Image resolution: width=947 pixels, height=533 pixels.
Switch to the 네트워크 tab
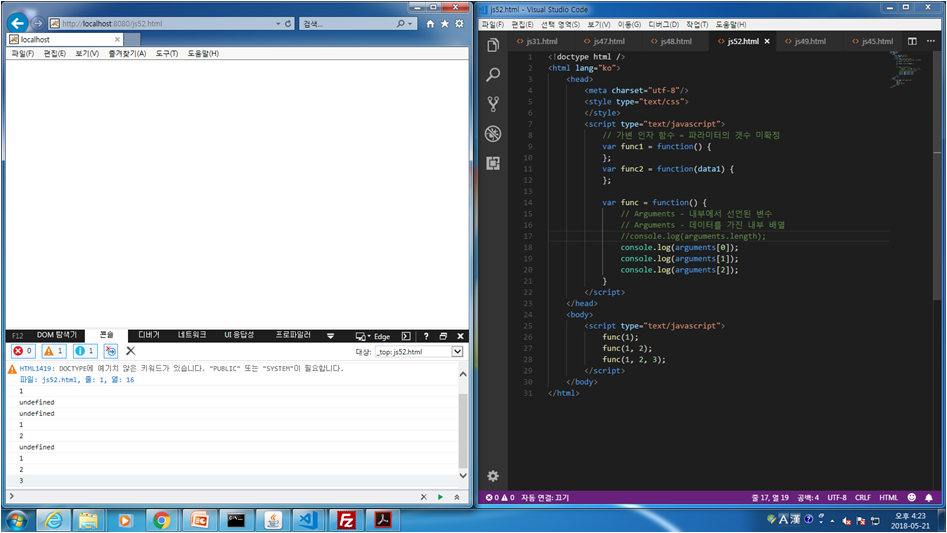tap(191, 335)
